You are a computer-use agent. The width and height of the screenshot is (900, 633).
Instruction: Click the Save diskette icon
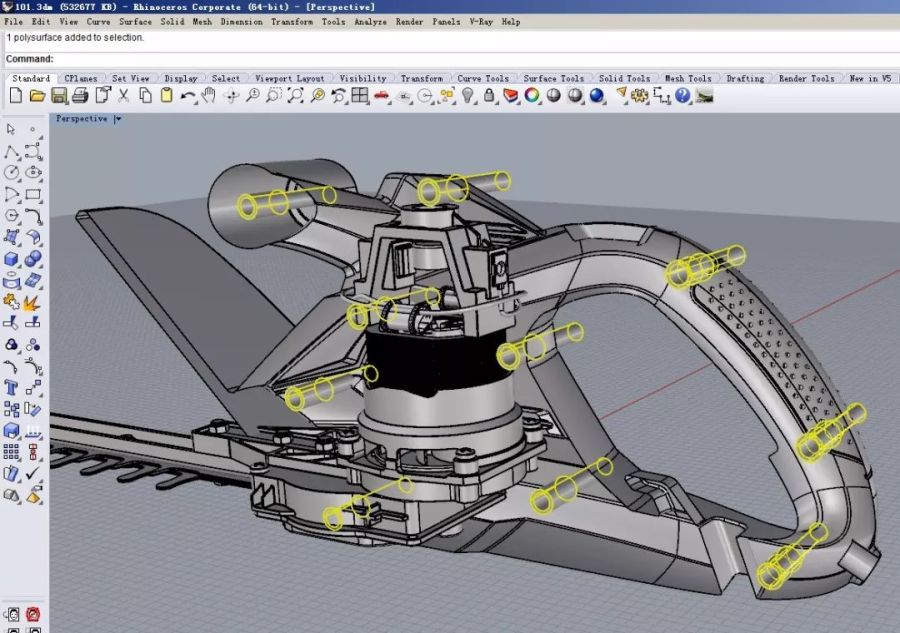(x=59, y=96)
